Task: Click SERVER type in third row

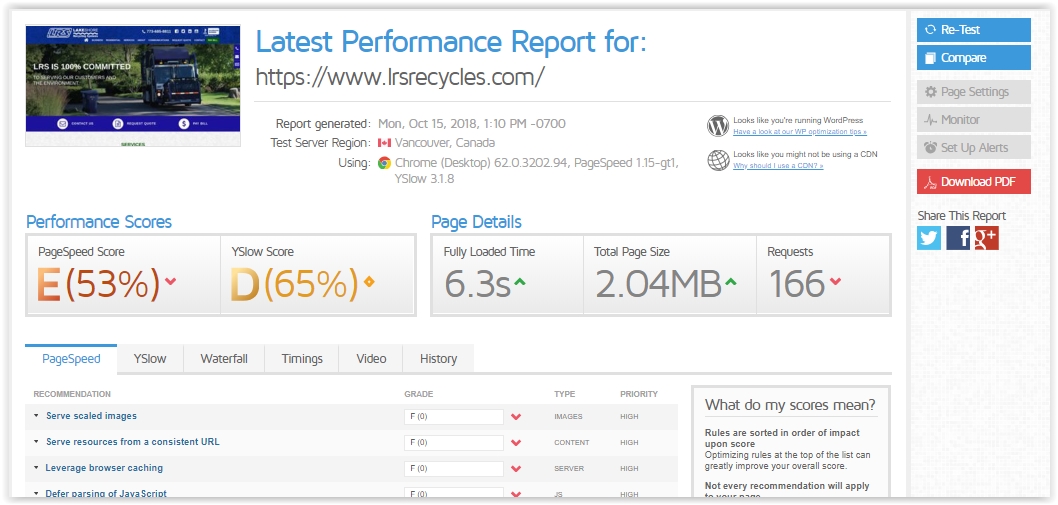Action: coord(568,469)
